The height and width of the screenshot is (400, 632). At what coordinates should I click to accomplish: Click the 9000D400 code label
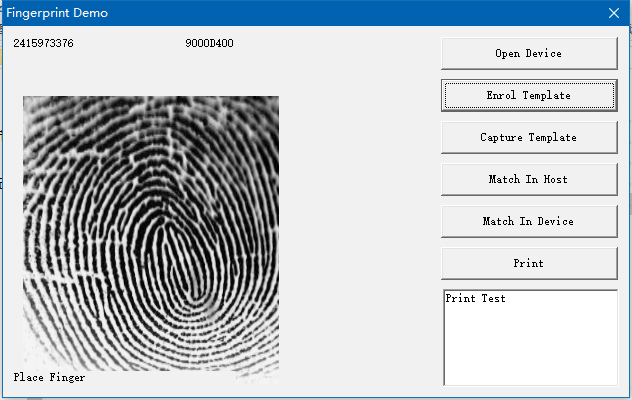pos(210,44)
